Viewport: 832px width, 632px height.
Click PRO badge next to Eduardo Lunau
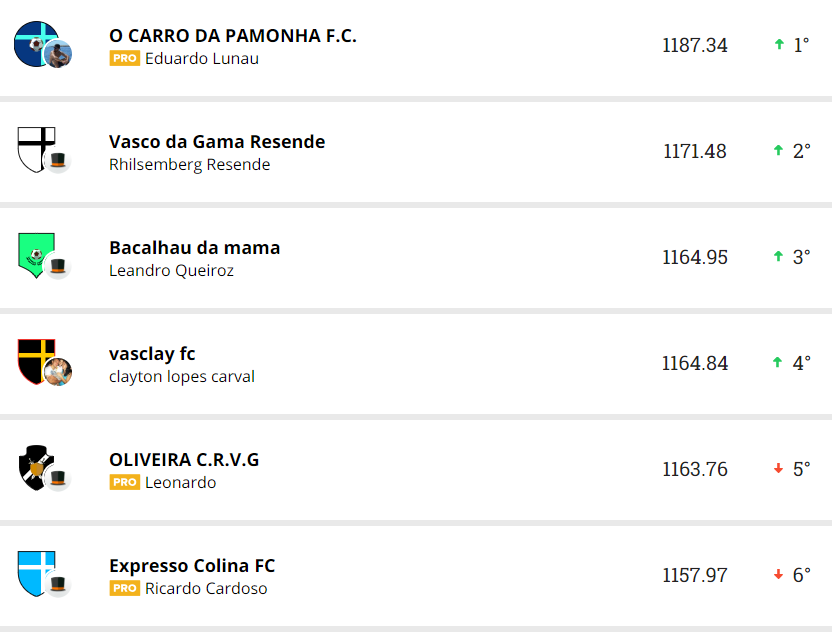tap(124, 59)
